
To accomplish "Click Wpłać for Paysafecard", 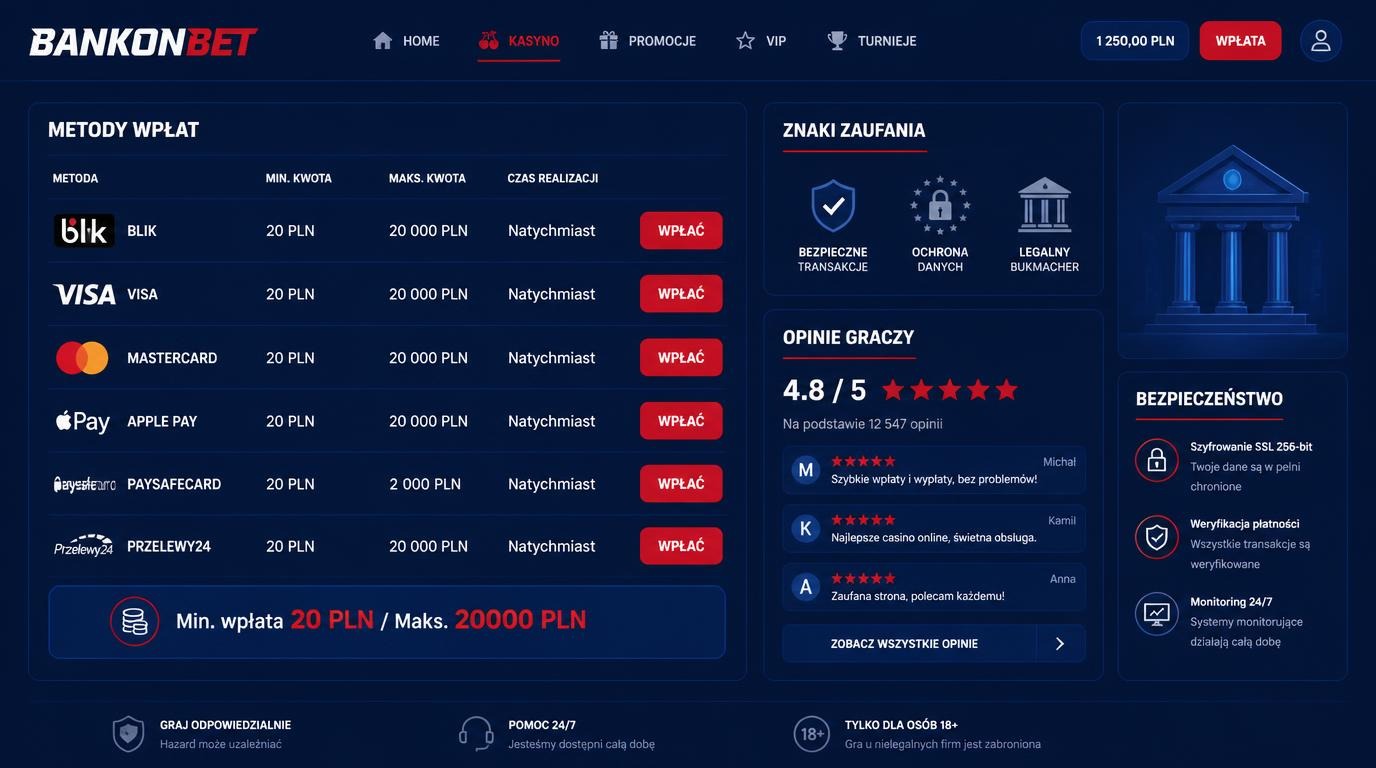I will (681, 484).
